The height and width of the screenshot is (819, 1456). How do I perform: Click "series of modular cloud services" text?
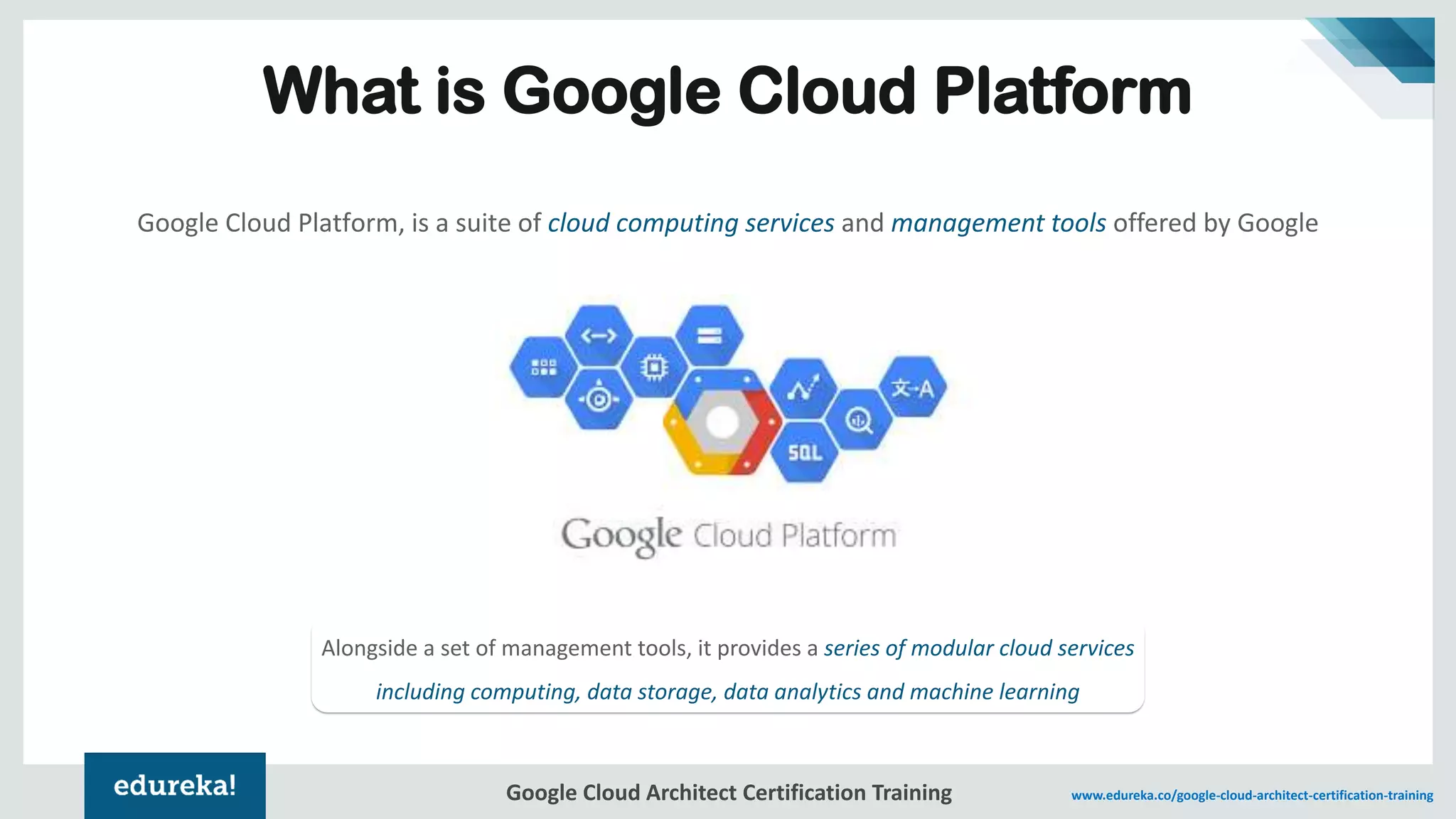pyautogui.click(x=978, y=648)
